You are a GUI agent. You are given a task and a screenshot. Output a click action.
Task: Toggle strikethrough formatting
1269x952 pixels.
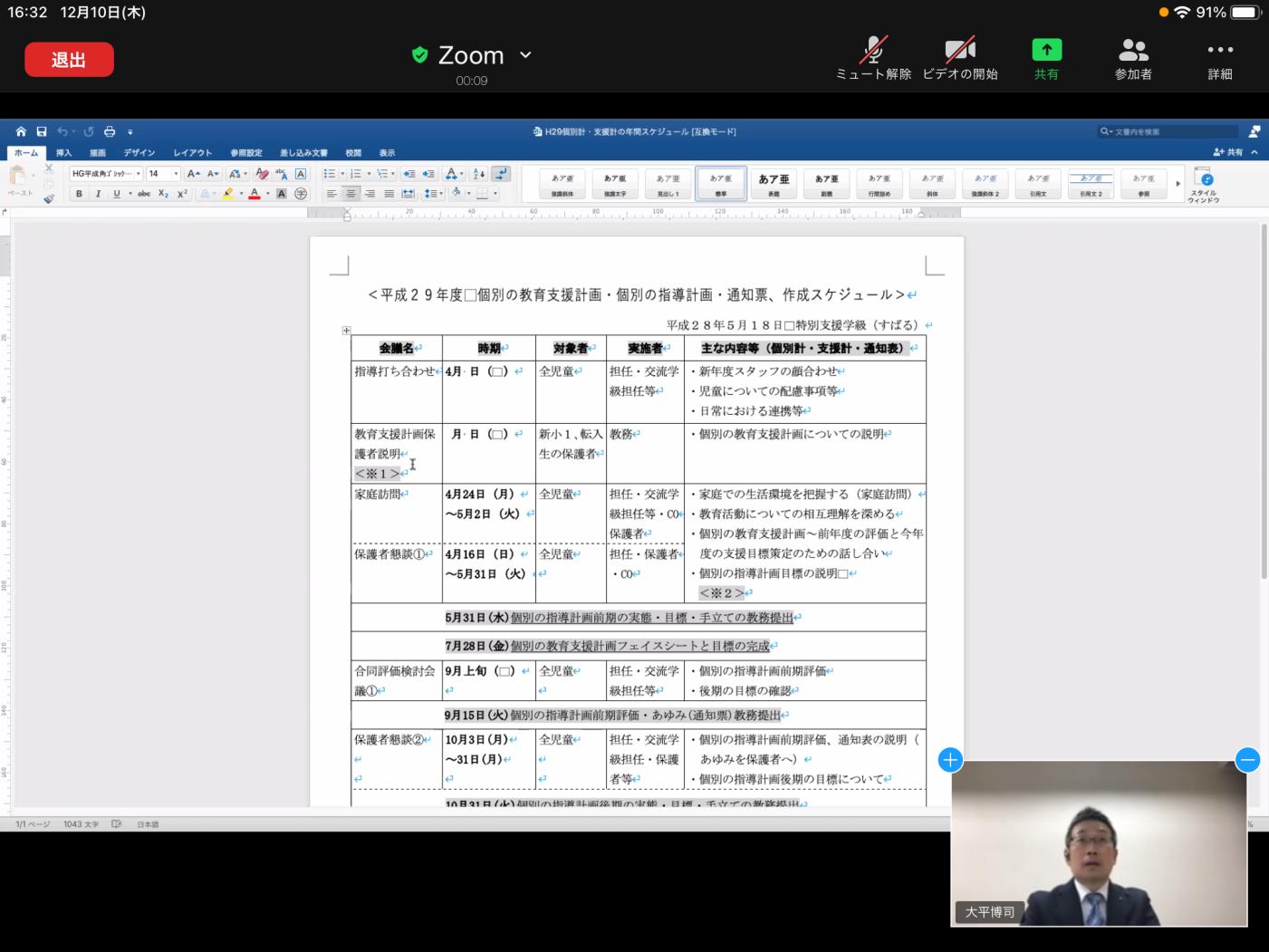(x=144, y=191)
